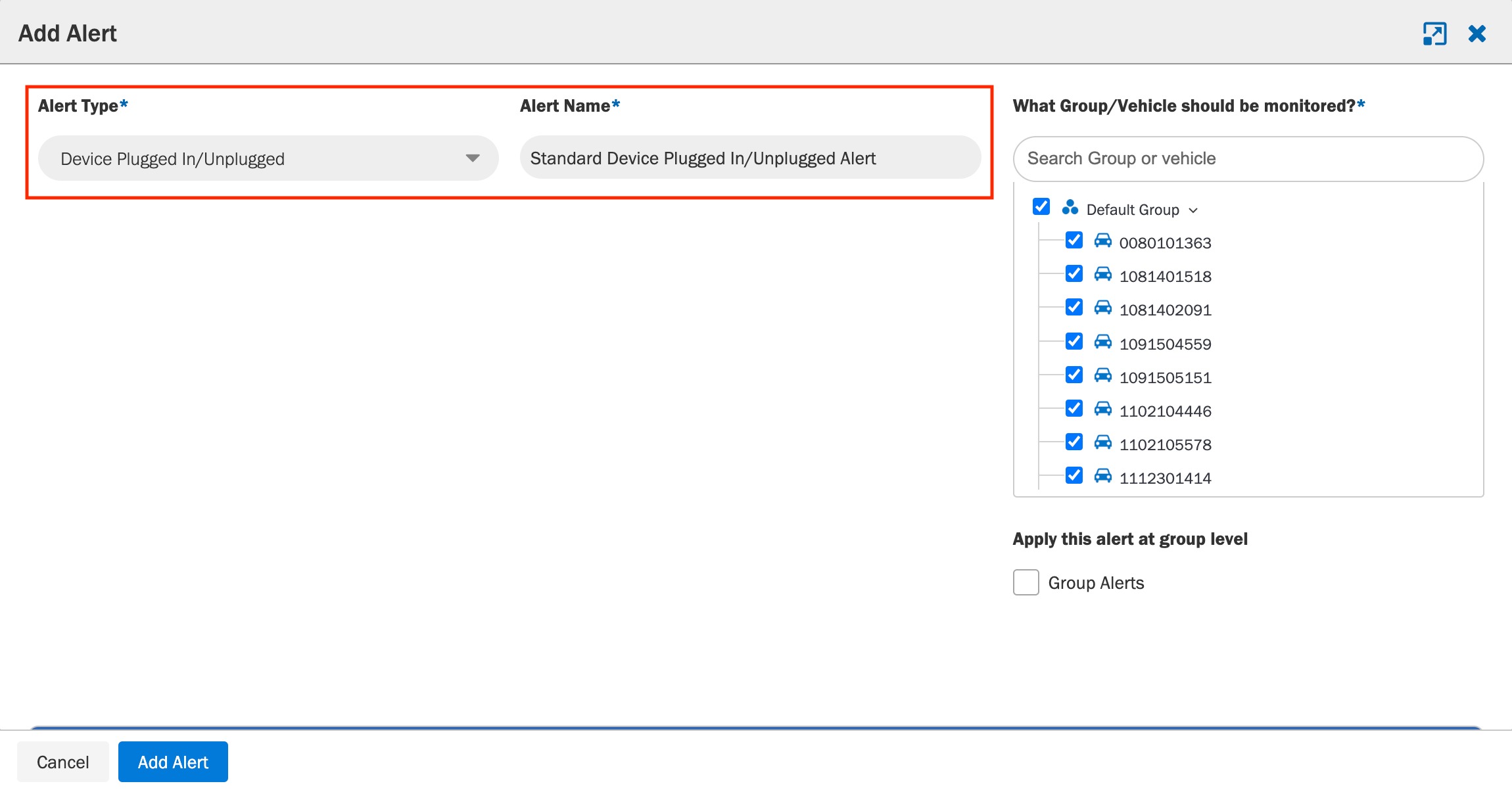Click the Alert Name input field
The image size is (1512, 790).
[x=750, y=158]
